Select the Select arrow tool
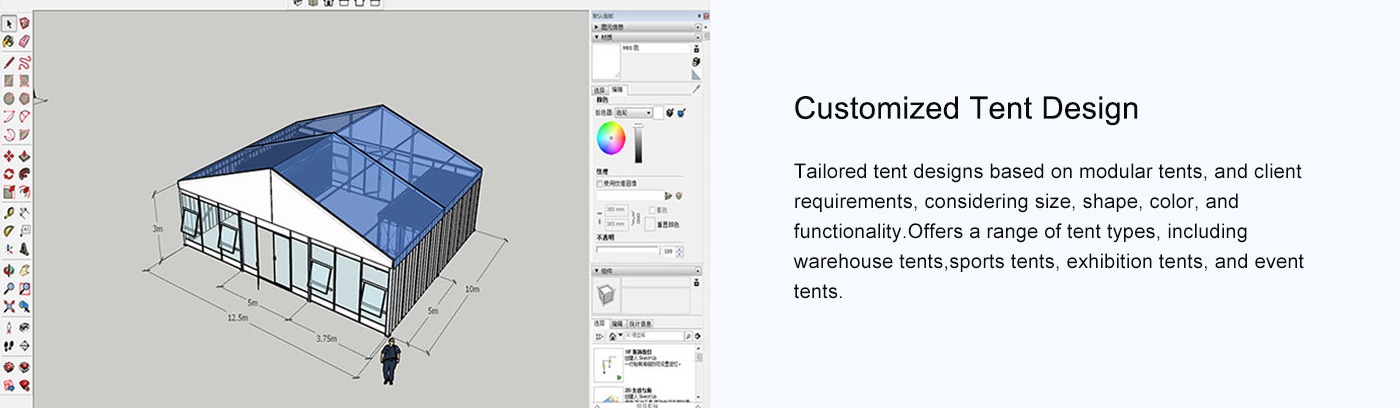 point(9,23)
